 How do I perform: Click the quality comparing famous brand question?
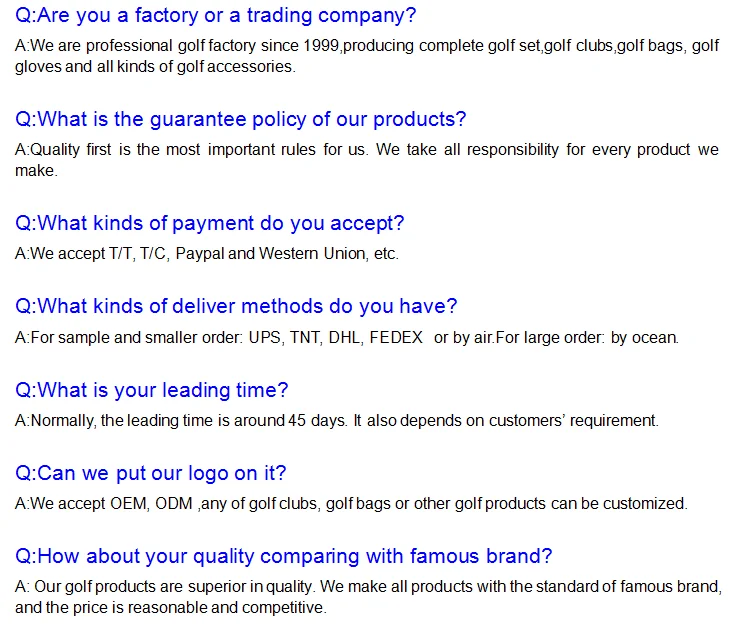pyautogui.click(x=283, y=556)
